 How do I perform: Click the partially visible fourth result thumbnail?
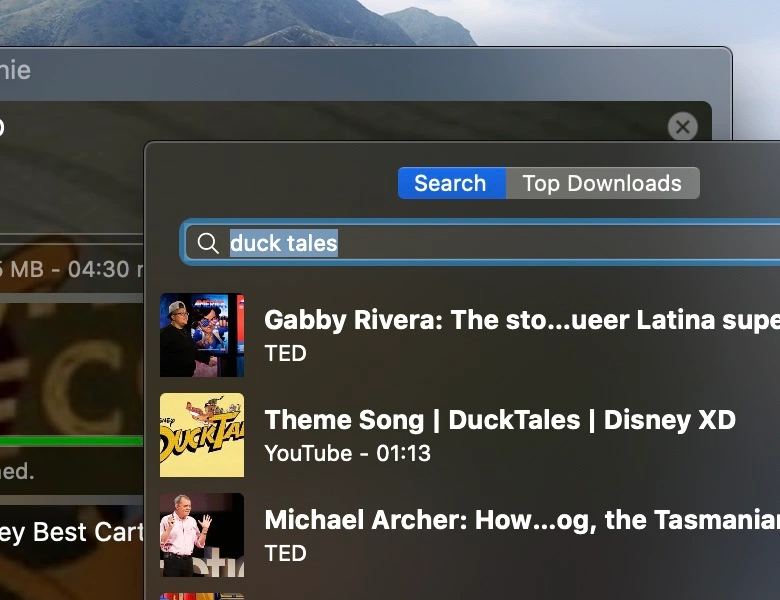(x=202, y=596)
